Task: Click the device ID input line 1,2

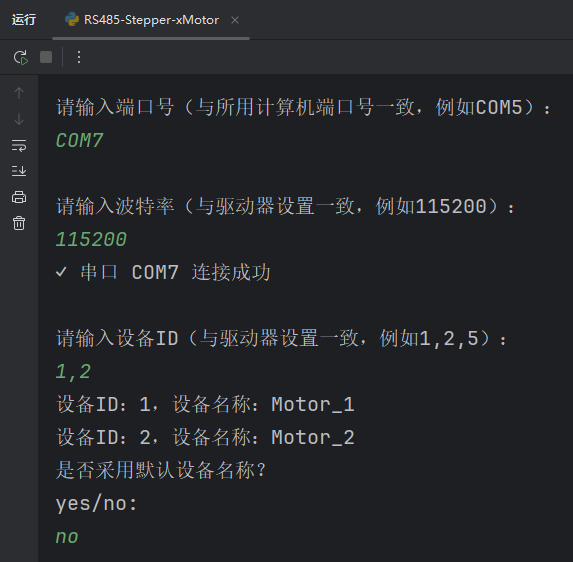Action: pyautogui.click(x=73, y=372)
